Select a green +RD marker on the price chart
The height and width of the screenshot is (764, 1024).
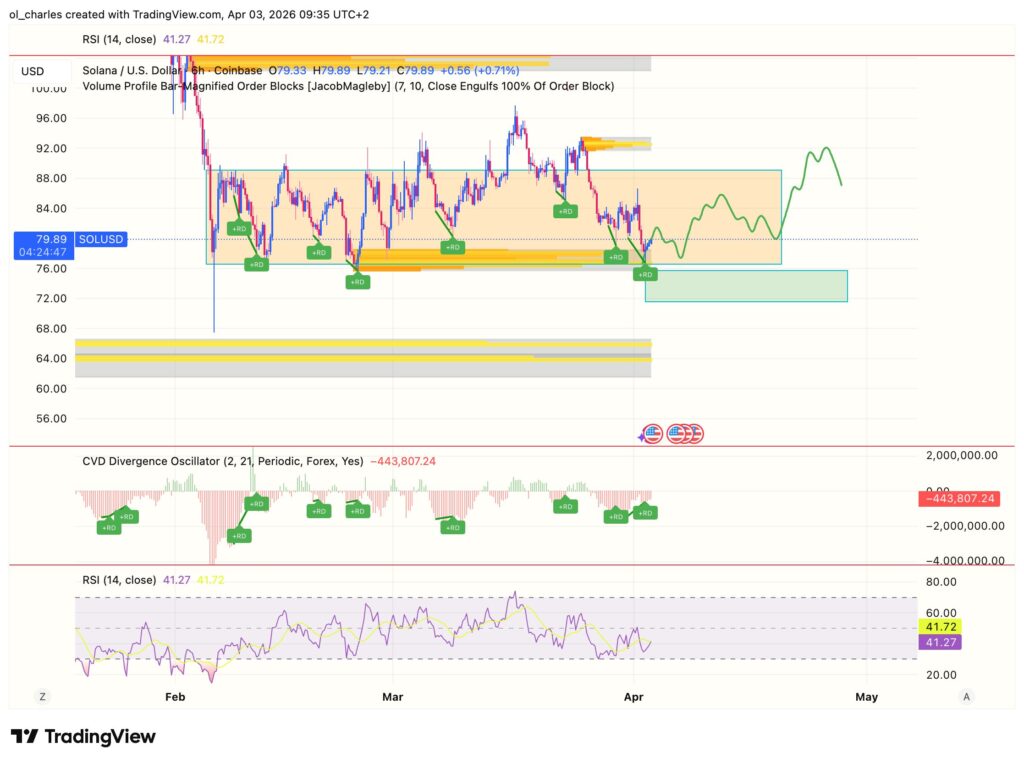240,228
